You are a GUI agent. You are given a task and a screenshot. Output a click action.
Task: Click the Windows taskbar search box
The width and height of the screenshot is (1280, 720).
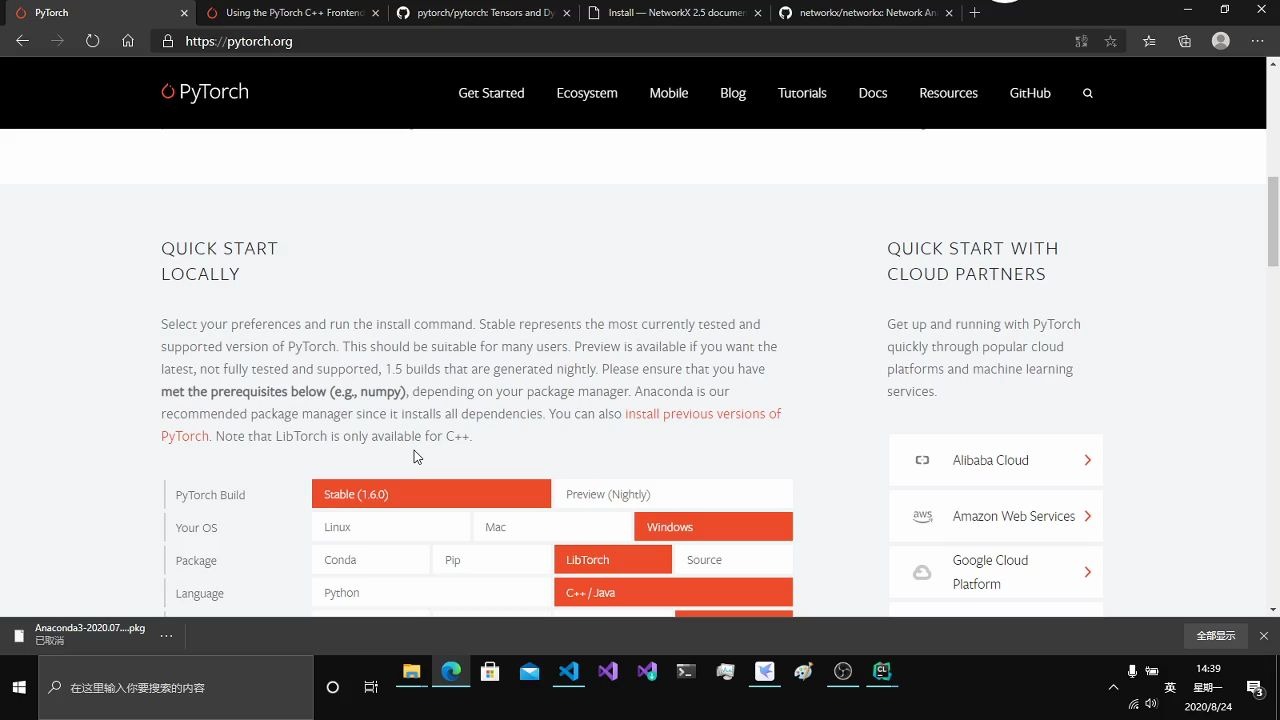pyautogui.click(x=176, y=687)
